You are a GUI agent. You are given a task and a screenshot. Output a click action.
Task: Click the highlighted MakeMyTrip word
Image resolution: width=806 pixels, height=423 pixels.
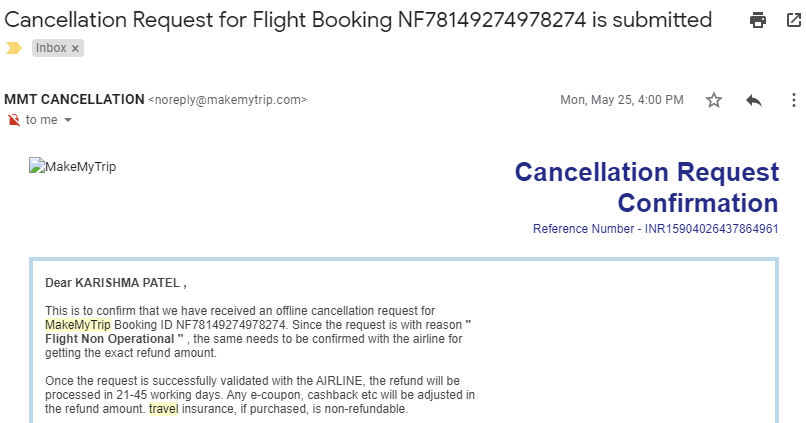78,325
